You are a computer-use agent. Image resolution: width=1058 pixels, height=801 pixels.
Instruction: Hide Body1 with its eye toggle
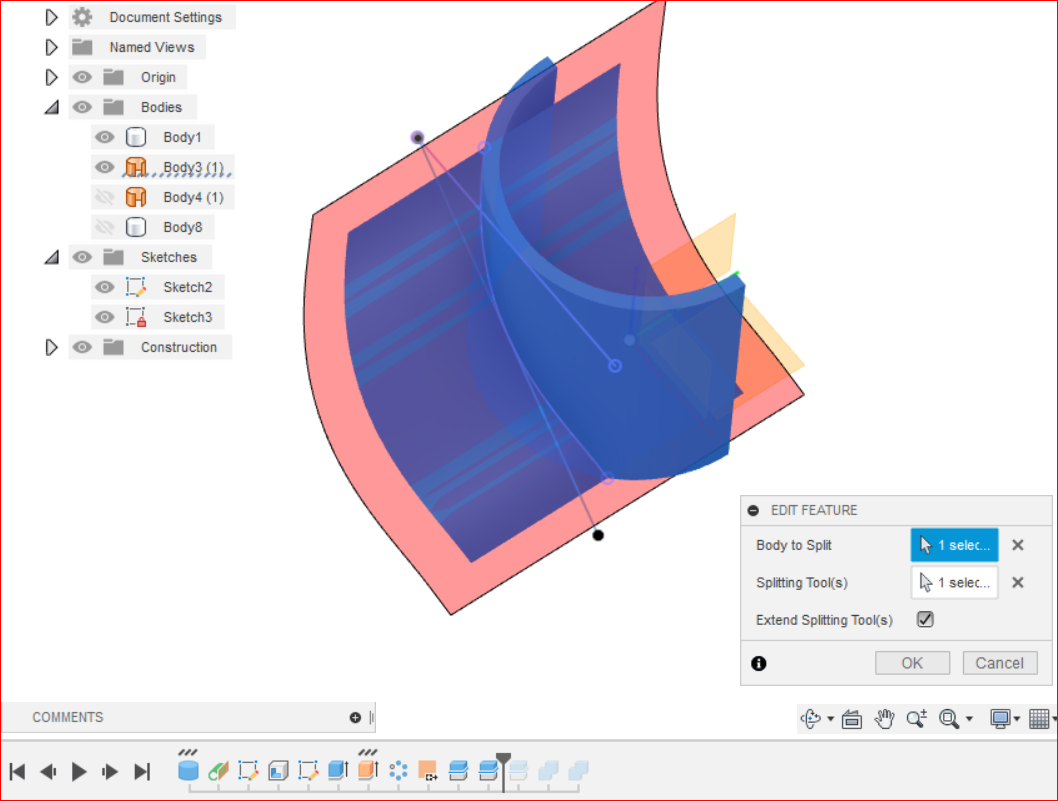[104, 137]
